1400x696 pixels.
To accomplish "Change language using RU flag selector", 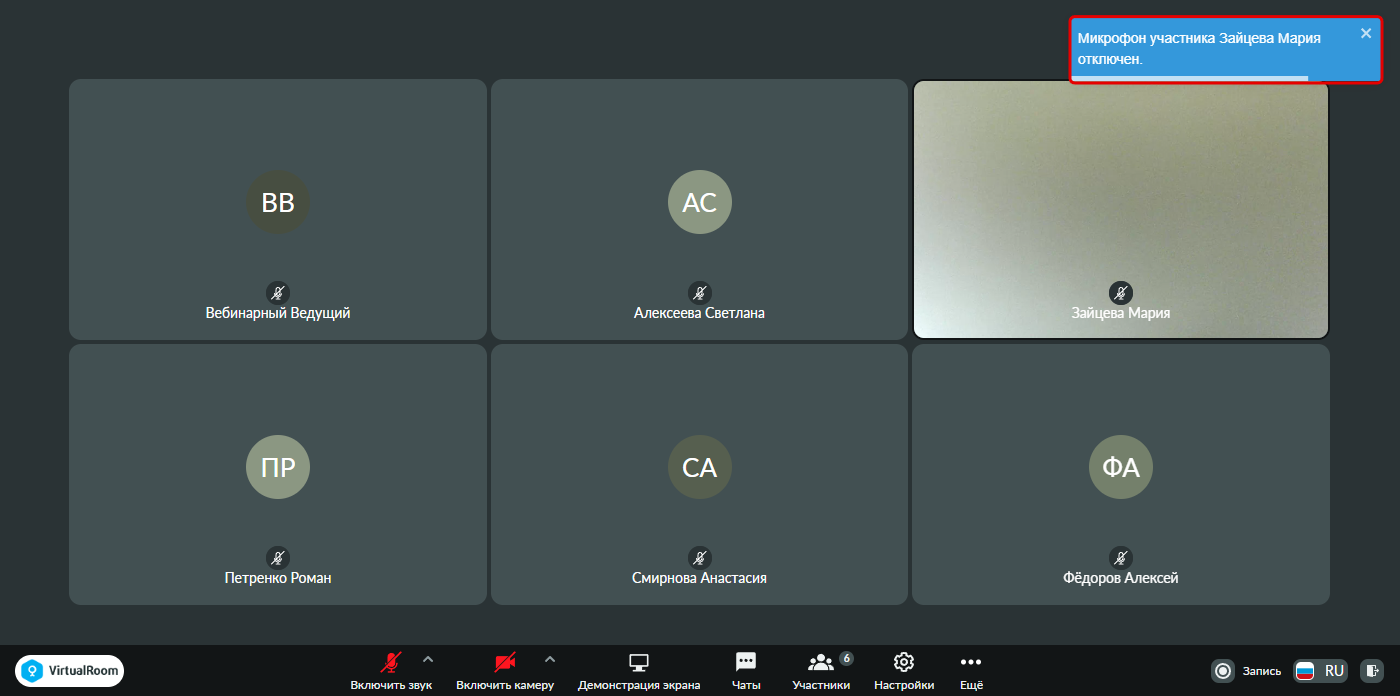I will (x=1320, y=670).
